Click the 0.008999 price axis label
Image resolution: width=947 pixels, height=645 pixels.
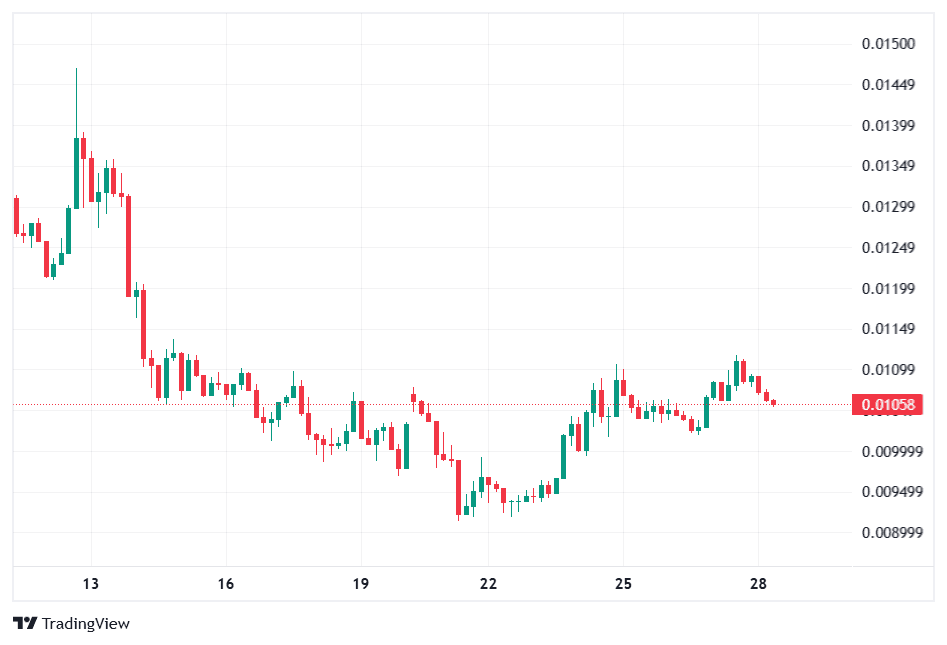click(892, 532)
